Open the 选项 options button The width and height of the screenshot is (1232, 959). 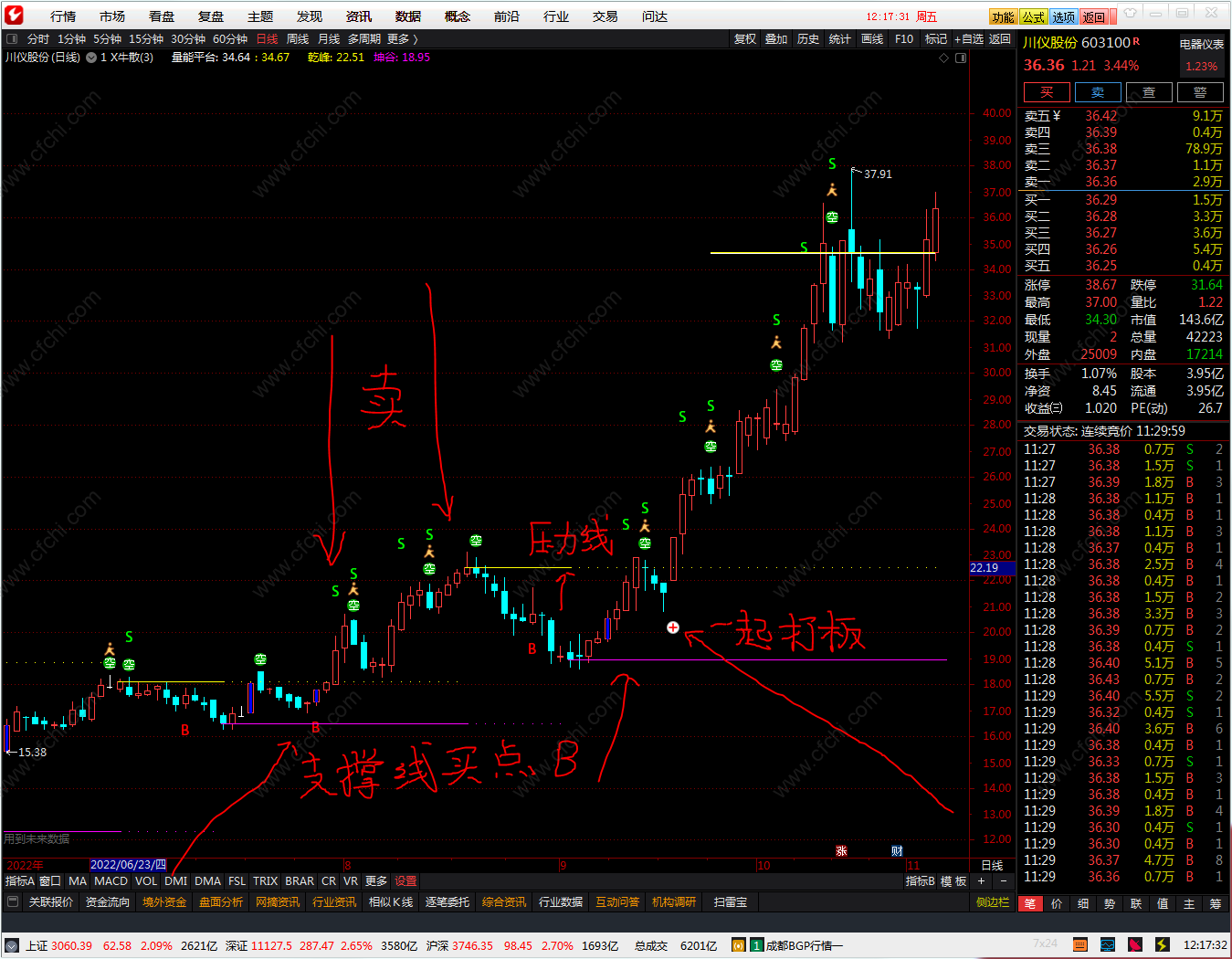pyautogui.click(x=1063, y=17)
